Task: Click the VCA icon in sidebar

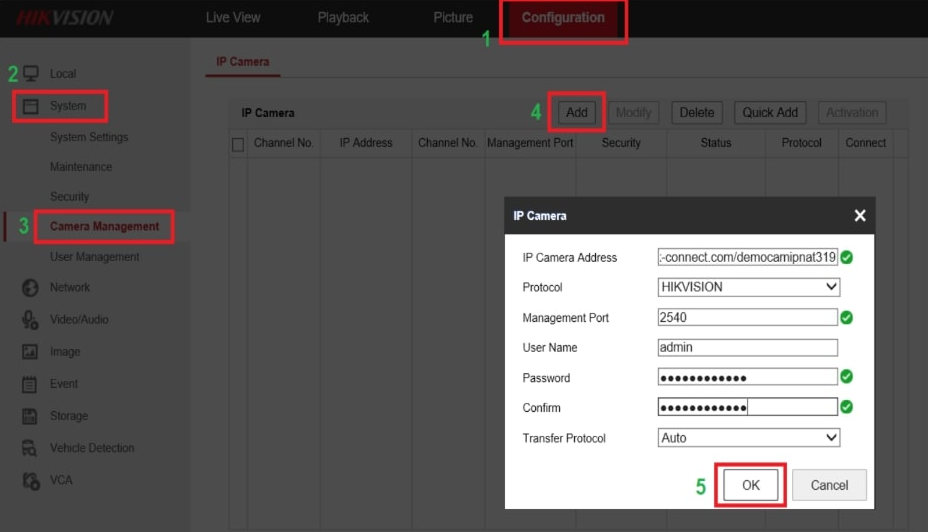Action: 31,481
